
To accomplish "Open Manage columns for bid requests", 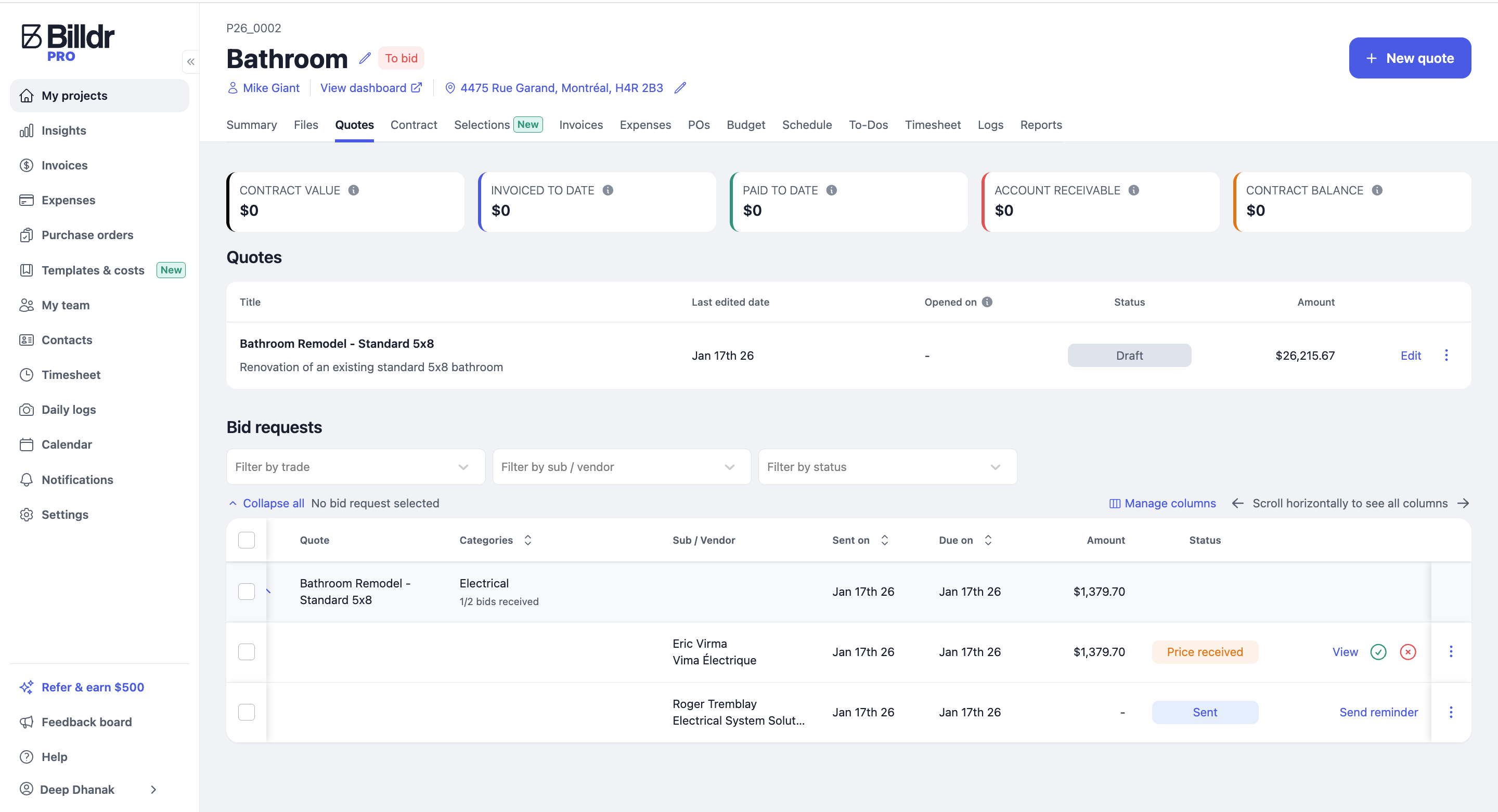I will coord(1162,503).
